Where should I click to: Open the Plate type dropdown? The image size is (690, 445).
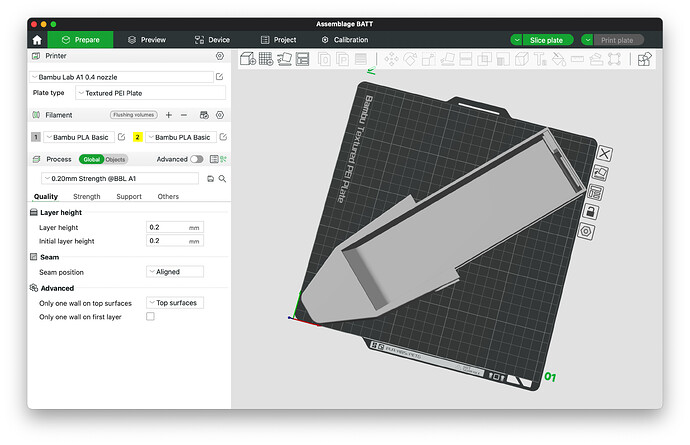[x=150, y=93]
